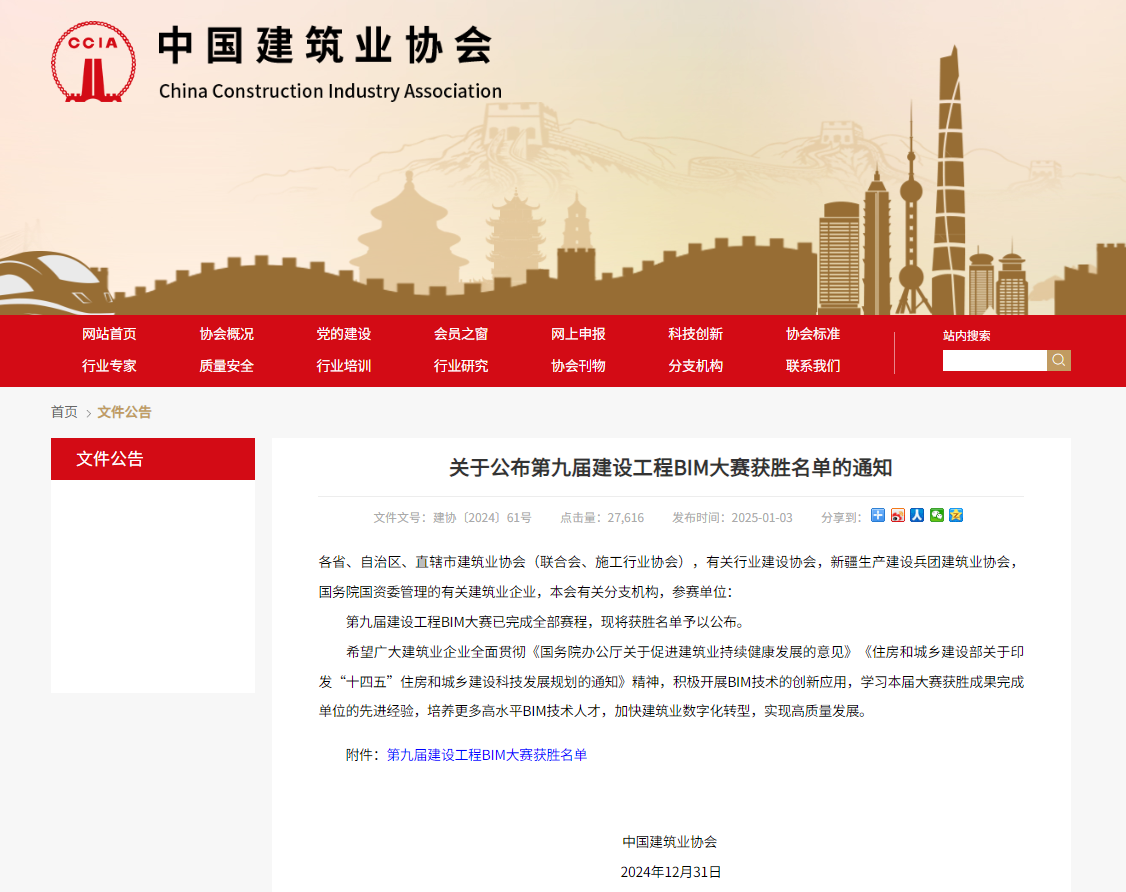The height and width of the screenshot is (892, 1126).
Task: Open the 网上申报 page
Action: click(x=577, y=334)
